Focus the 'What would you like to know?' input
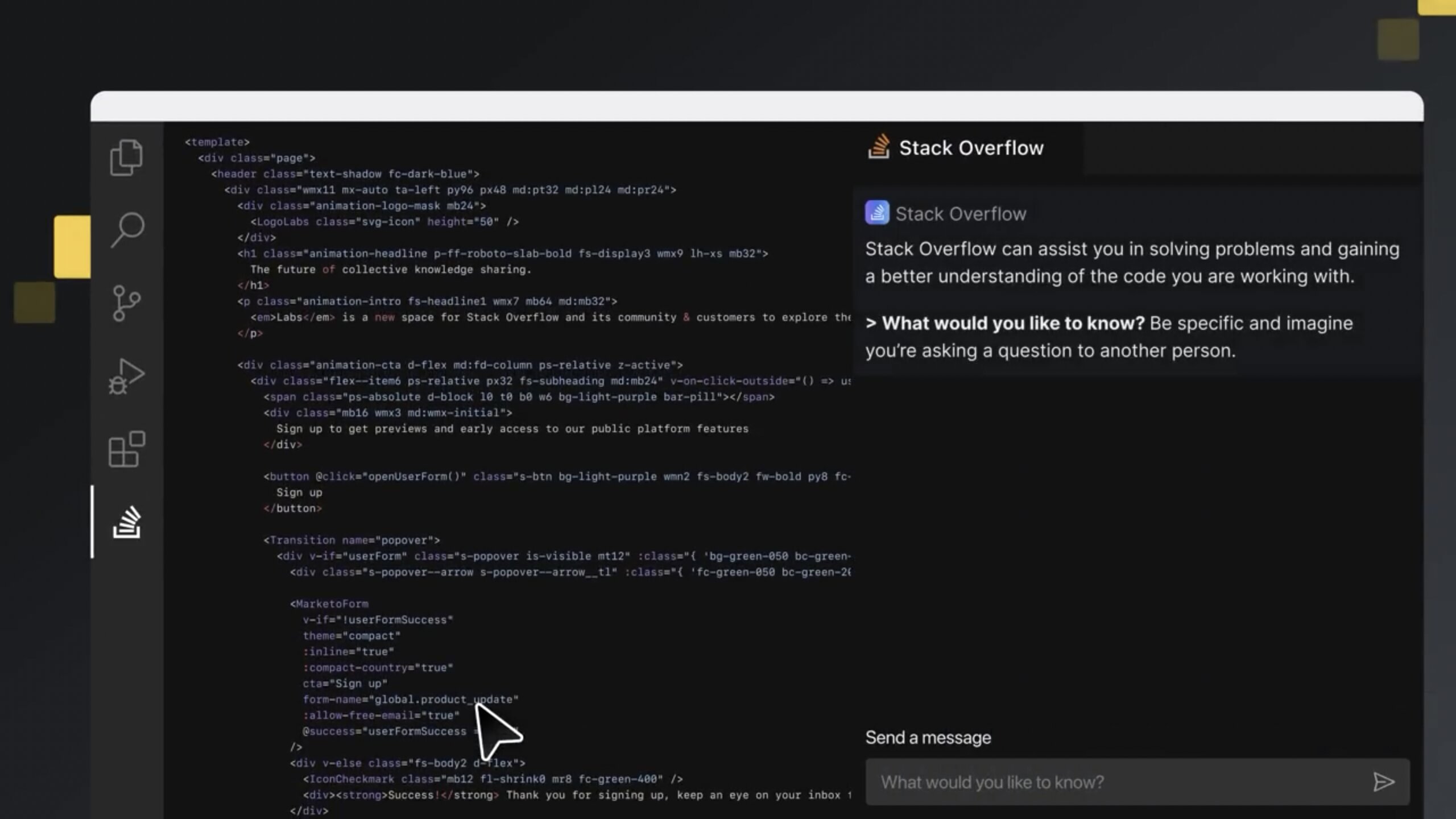The width and height of the screenshot is (1456, 819). point(1137,782)
